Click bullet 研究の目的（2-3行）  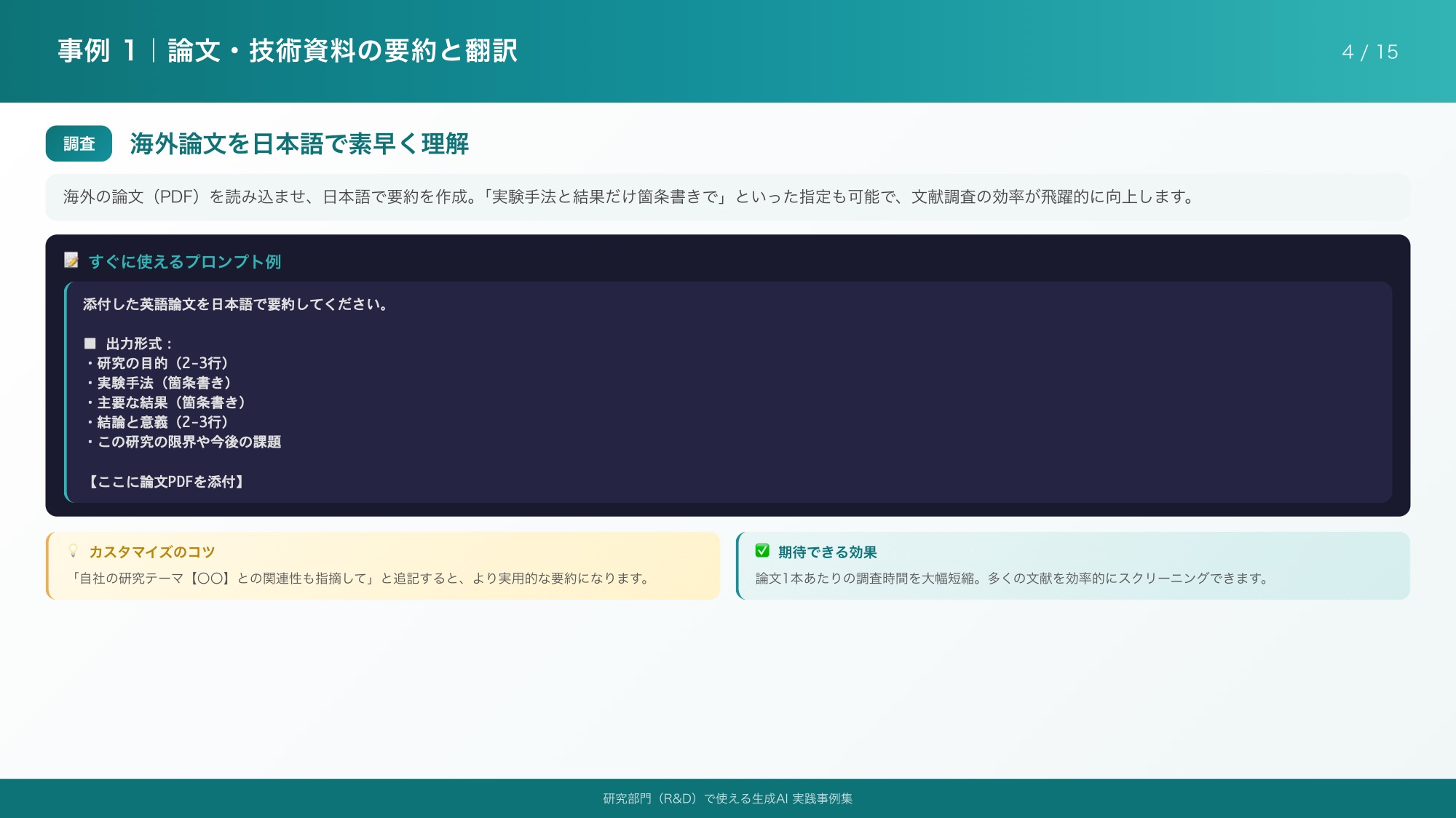(158, 363)
